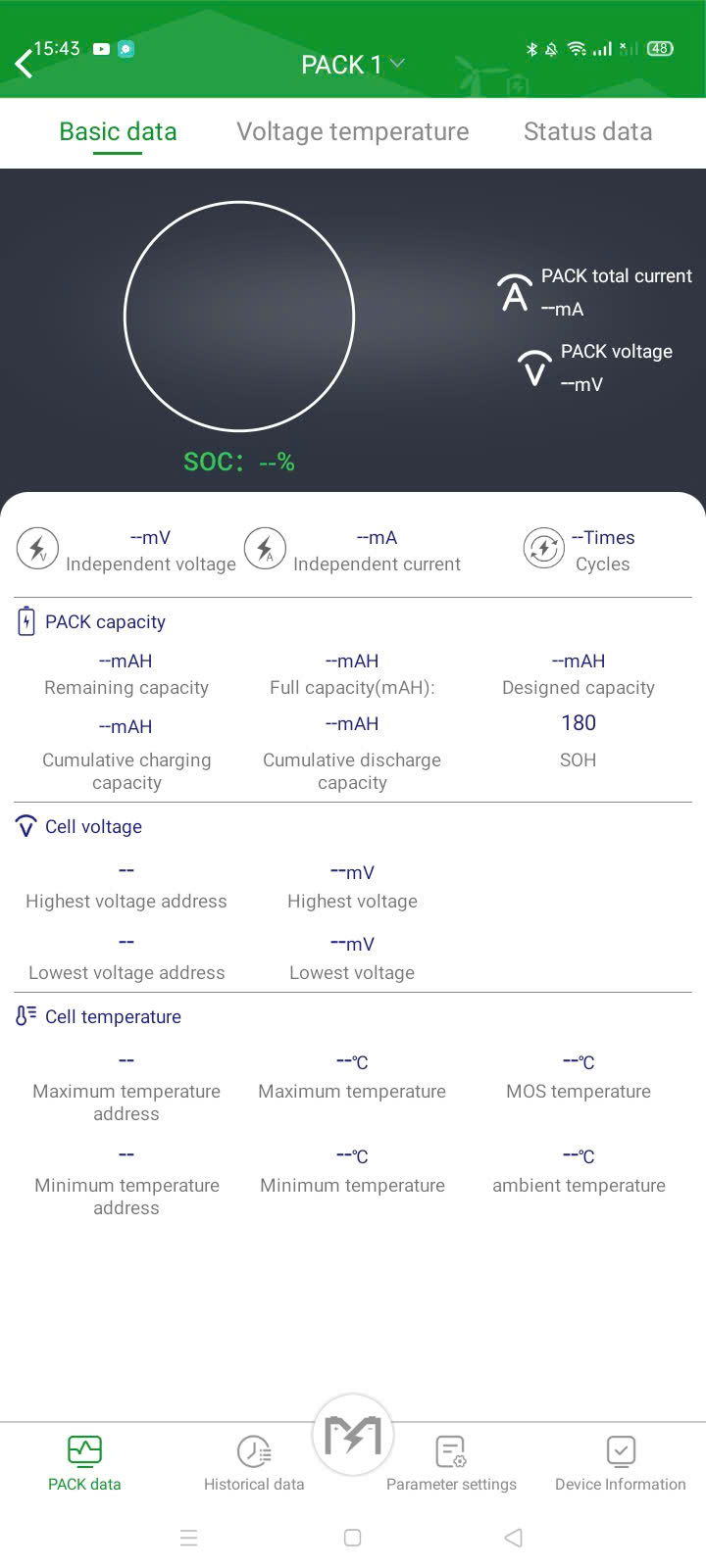Tap the PACK capacity battery icon

[x=26, y=621]
